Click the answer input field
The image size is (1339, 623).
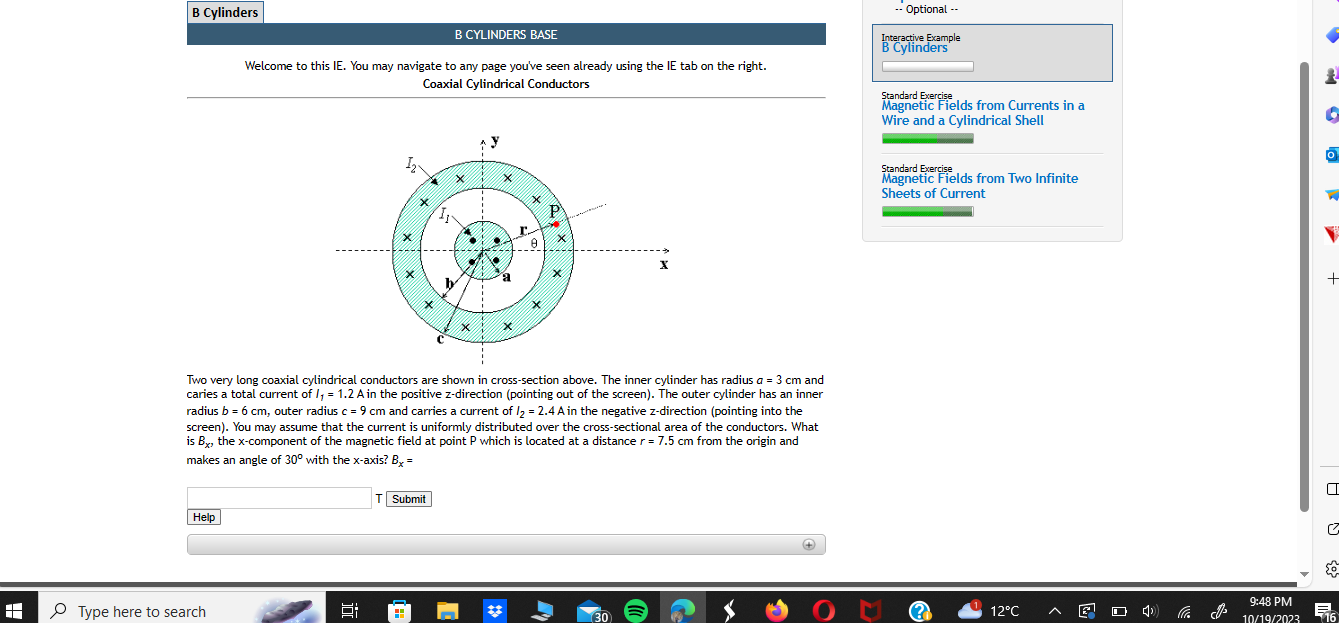pos(278,497)
